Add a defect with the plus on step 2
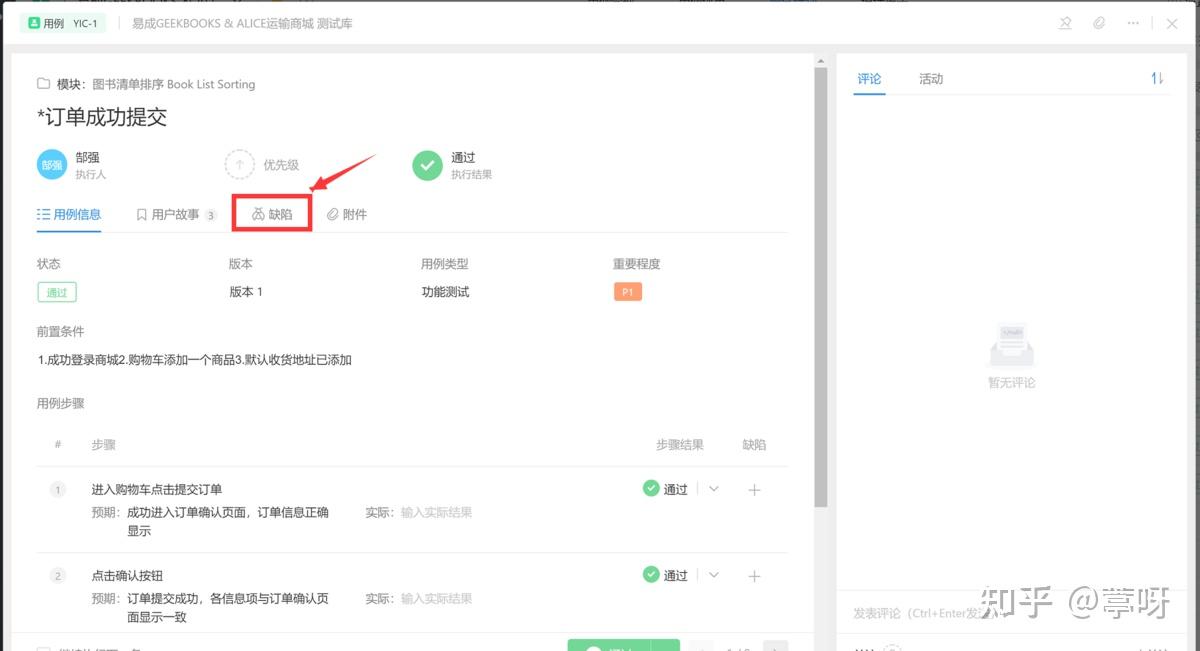1200x651 pixels. [x=754, y=575]
